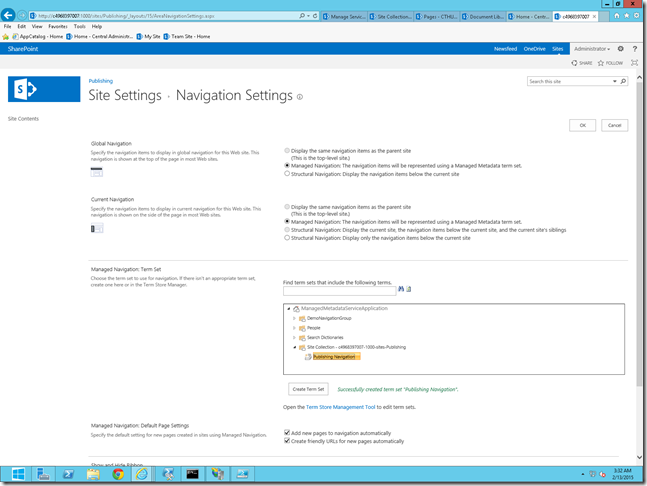
Task: Open PowerShell from the taskbar
Action: pyautogui.click(x=68, y=474)
